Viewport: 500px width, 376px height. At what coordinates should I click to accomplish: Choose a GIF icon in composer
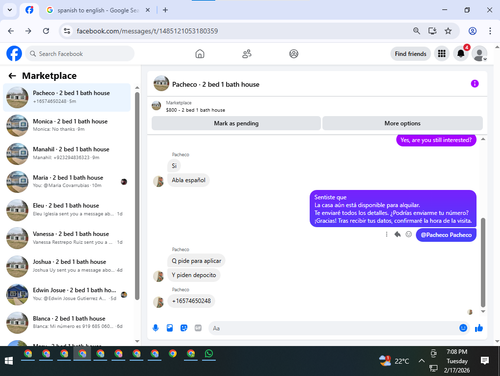pos(198,328)
